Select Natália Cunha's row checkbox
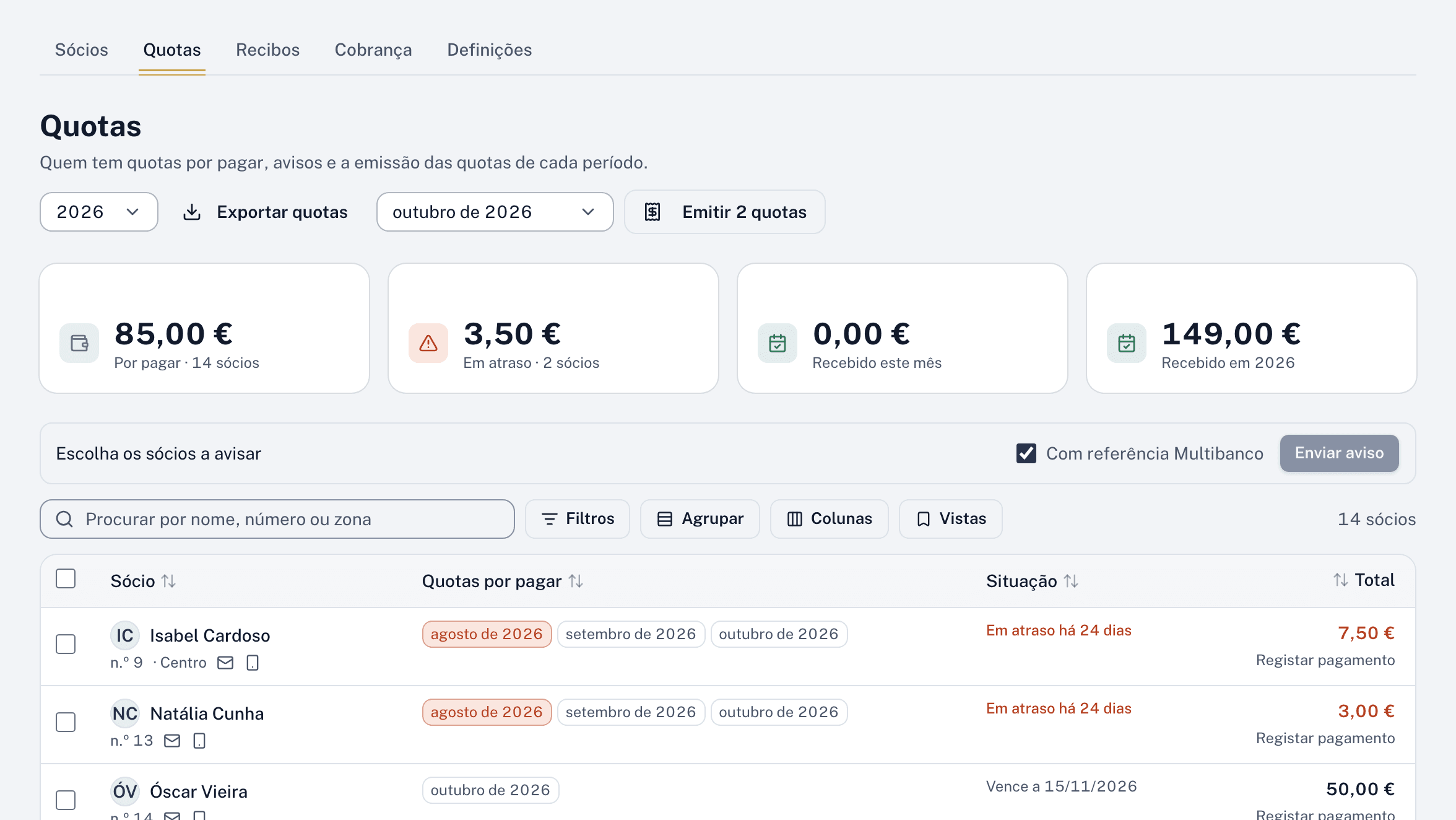Image resolution: width=1456 pixels, height=820 pixels. pos(66,722)
